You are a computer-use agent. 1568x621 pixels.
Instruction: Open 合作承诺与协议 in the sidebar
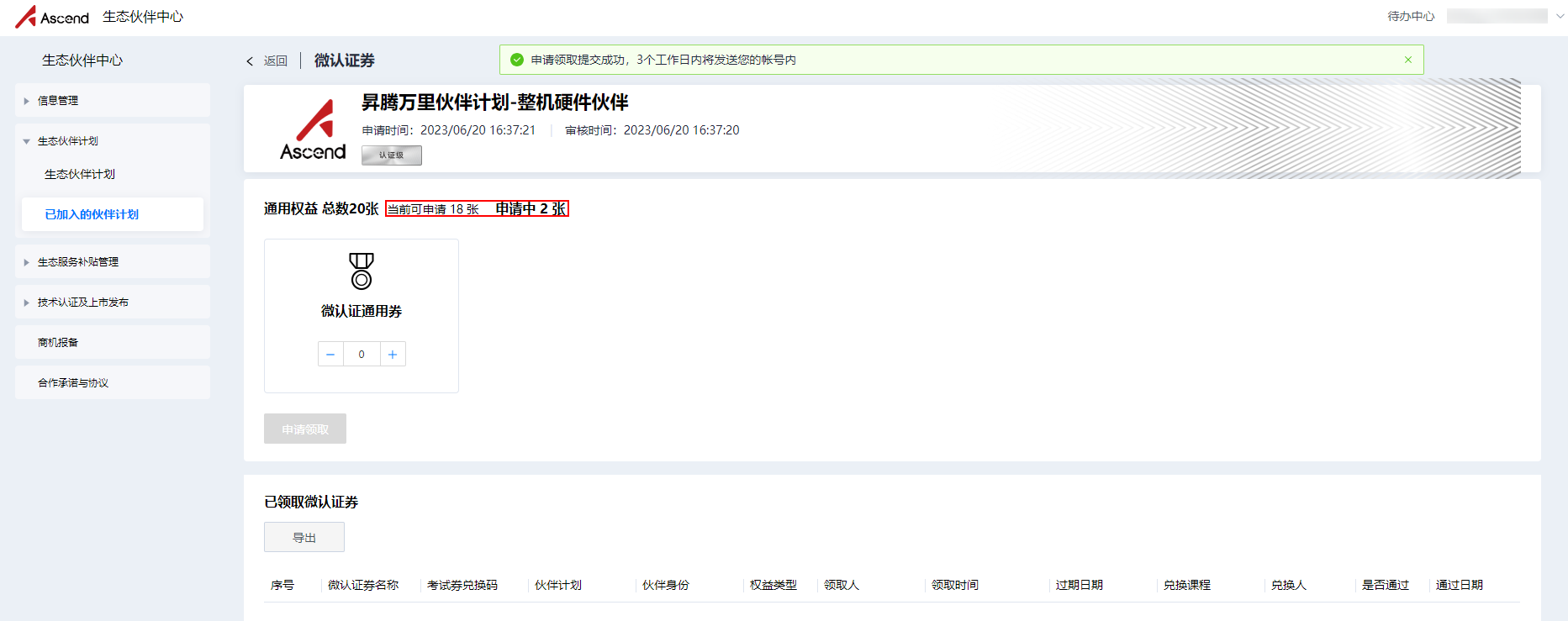coord(113,382)
